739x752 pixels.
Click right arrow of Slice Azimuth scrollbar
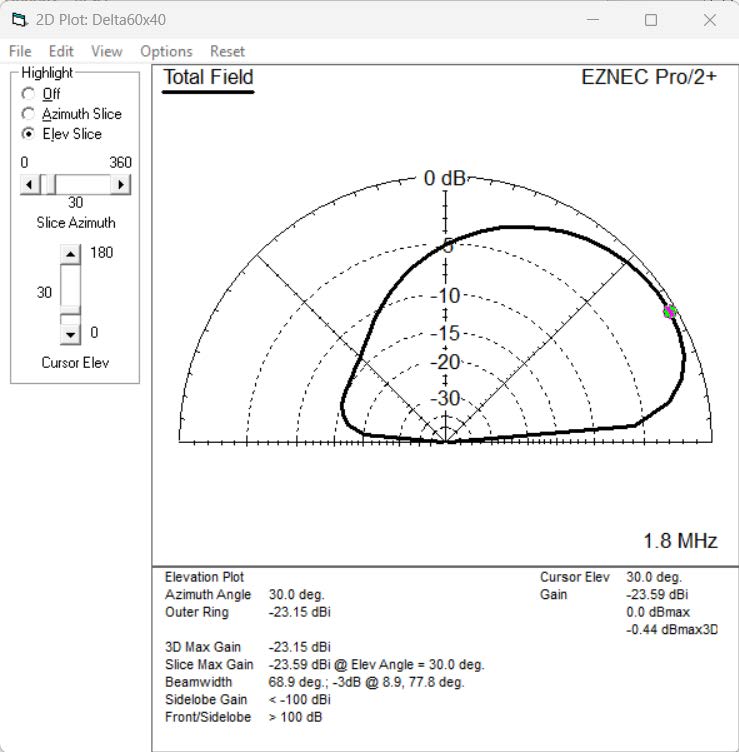tap(122, 184)
